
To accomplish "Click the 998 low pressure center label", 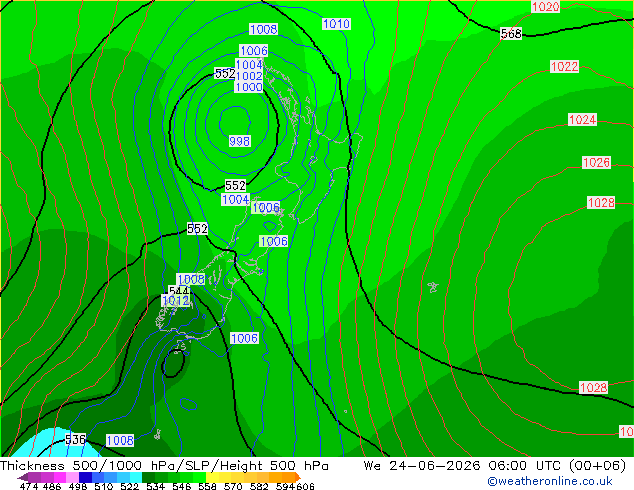I will [x=240, y=141].
